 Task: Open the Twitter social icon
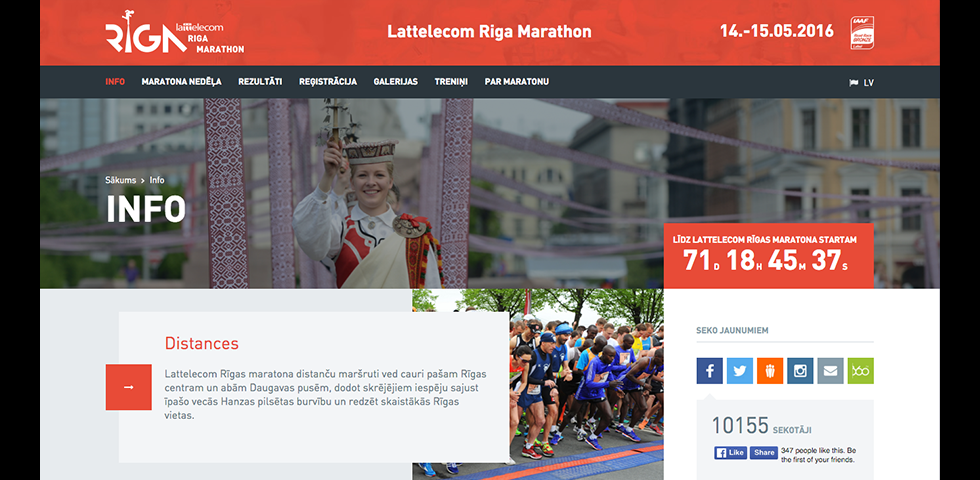(739, 371)
